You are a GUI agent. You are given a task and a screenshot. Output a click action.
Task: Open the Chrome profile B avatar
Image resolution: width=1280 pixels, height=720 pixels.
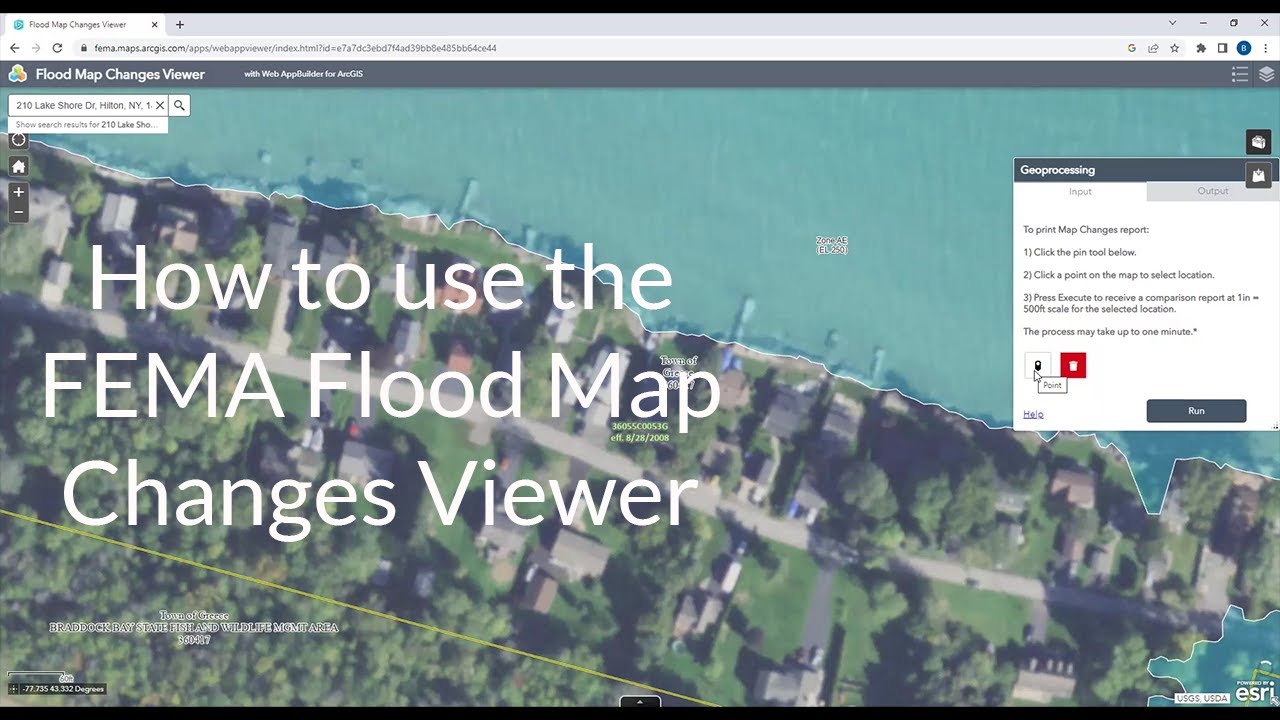(x=1244, y=48)
